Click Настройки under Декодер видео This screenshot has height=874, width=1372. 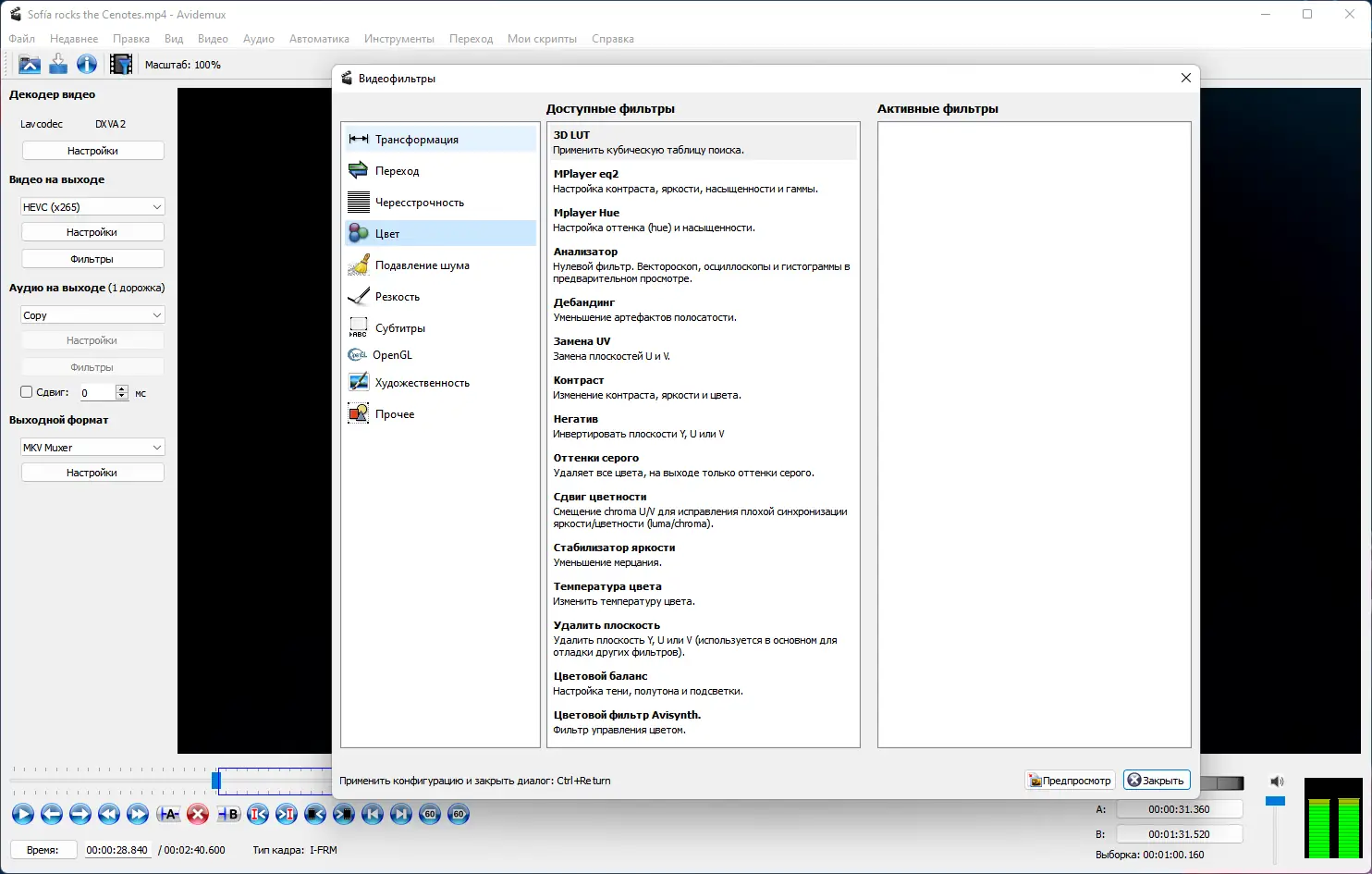click(x=92, y=150)
